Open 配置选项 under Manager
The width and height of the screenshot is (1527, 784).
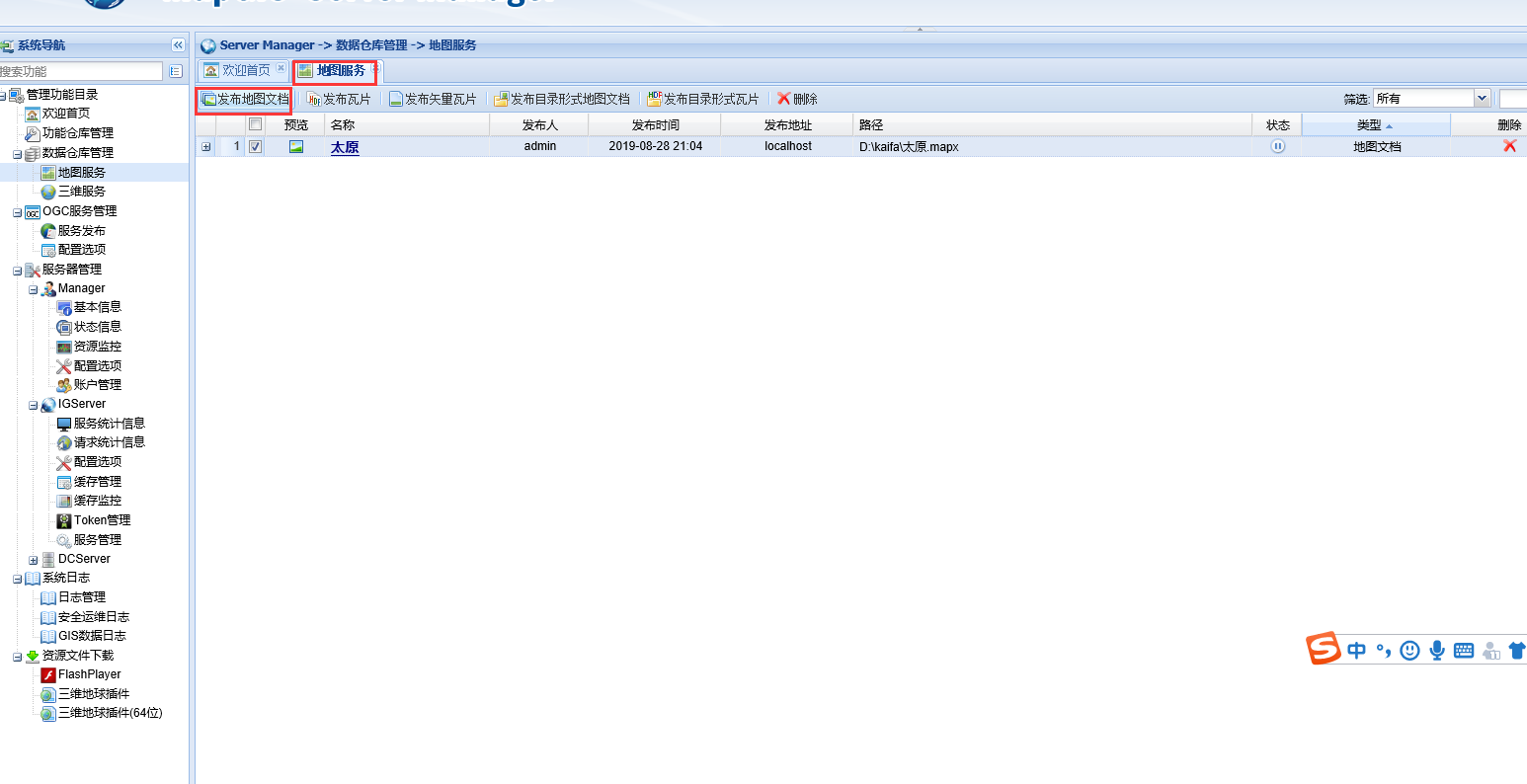tap(97, 365)
